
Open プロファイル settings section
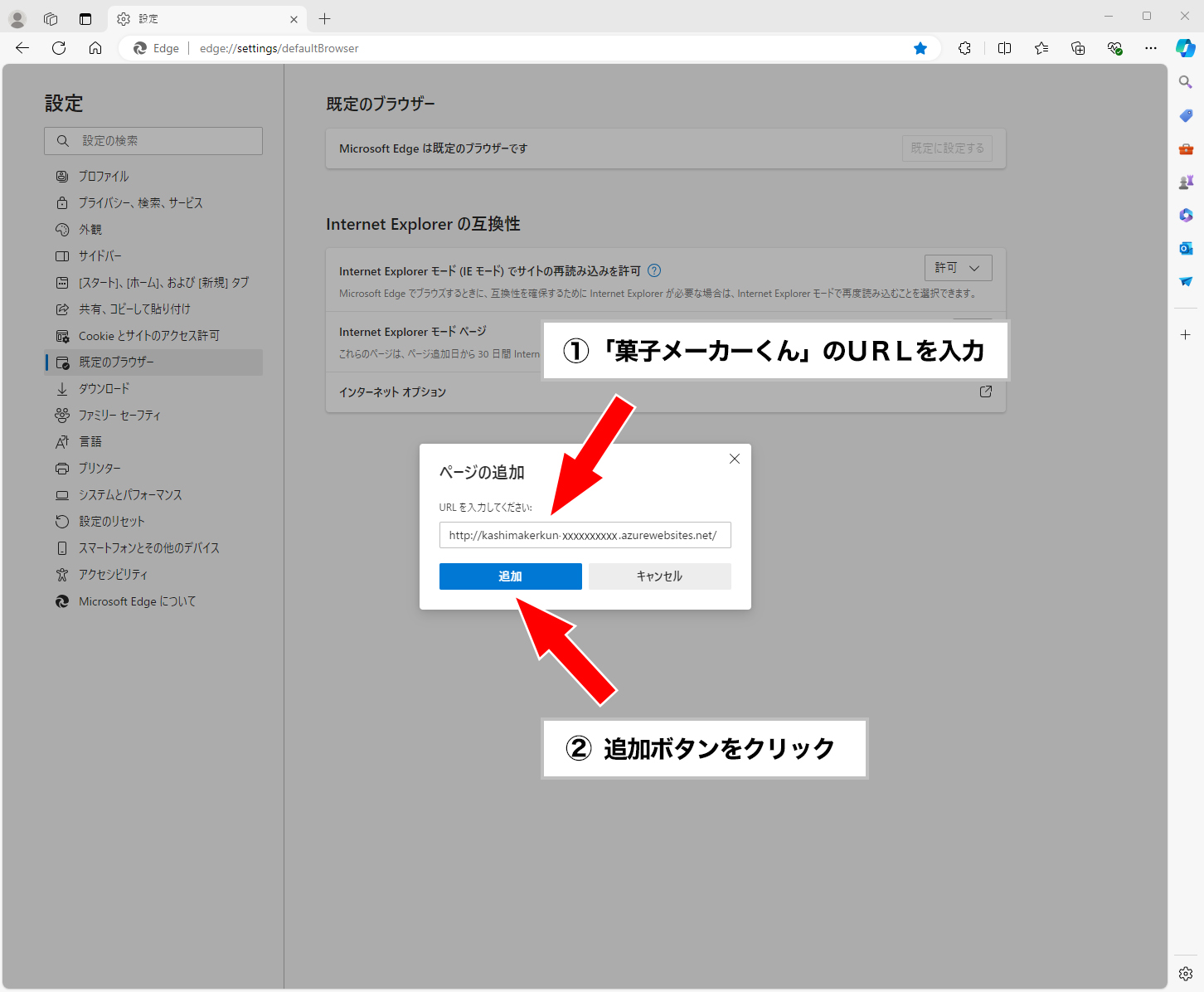(153, 176)
